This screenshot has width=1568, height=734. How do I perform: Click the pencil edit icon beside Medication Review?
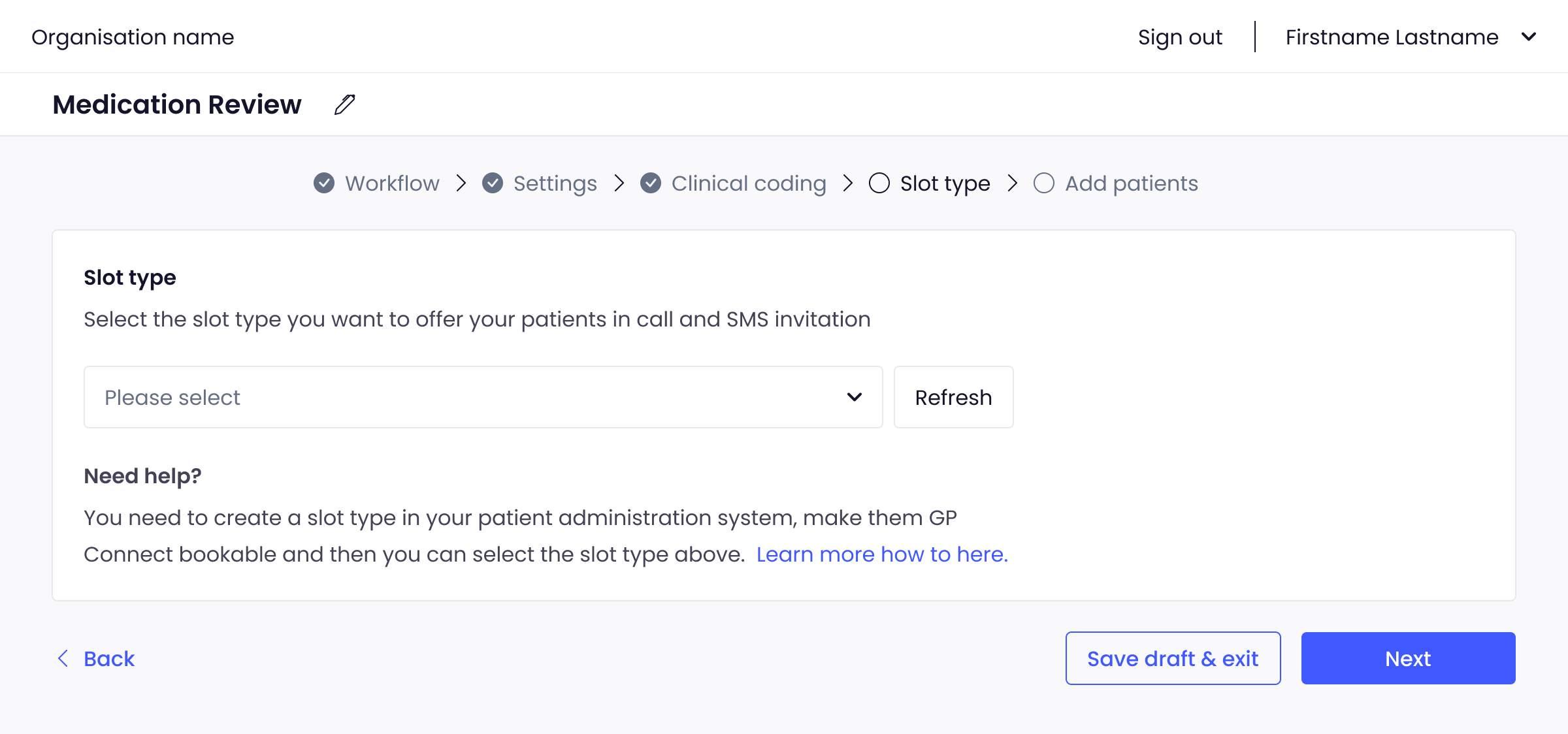click(344, 104)
